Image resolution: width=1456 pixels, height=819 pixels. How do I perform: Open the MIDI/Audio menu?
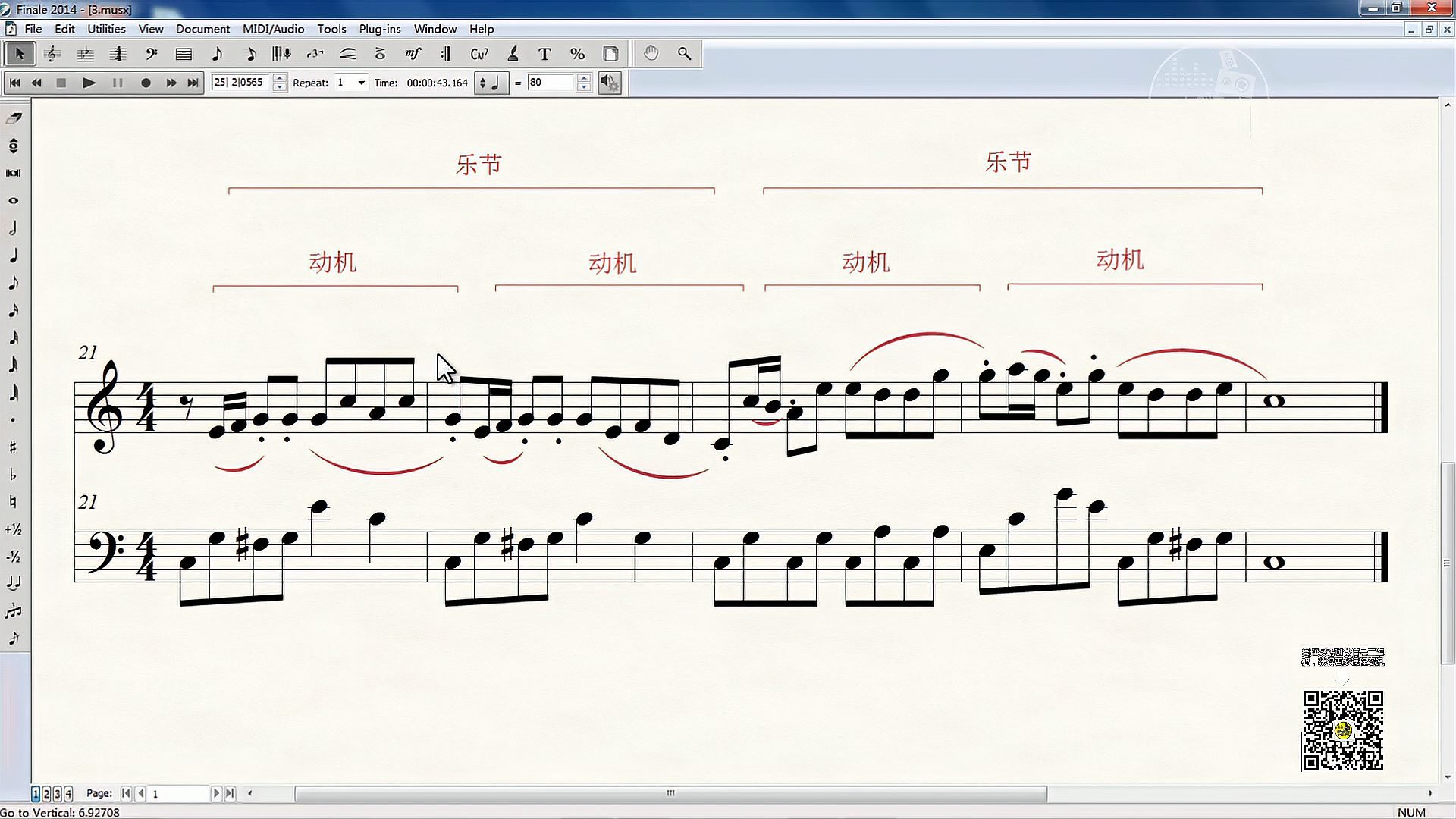273,28
